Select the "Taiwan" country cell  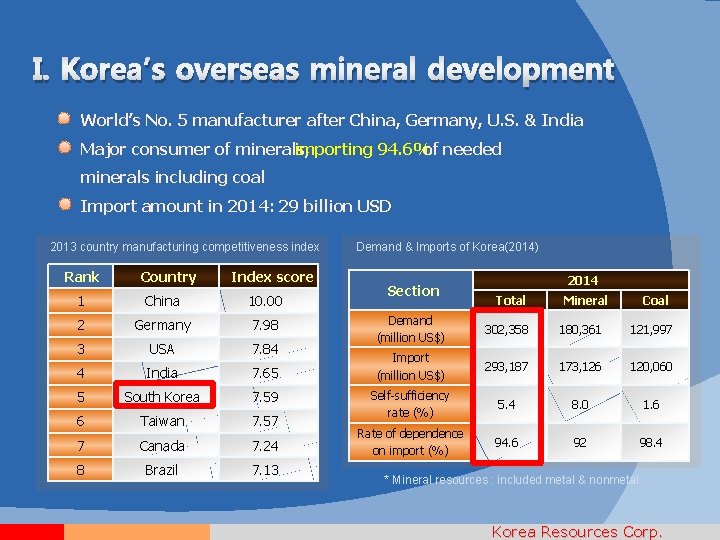click(x=166, y=421)
